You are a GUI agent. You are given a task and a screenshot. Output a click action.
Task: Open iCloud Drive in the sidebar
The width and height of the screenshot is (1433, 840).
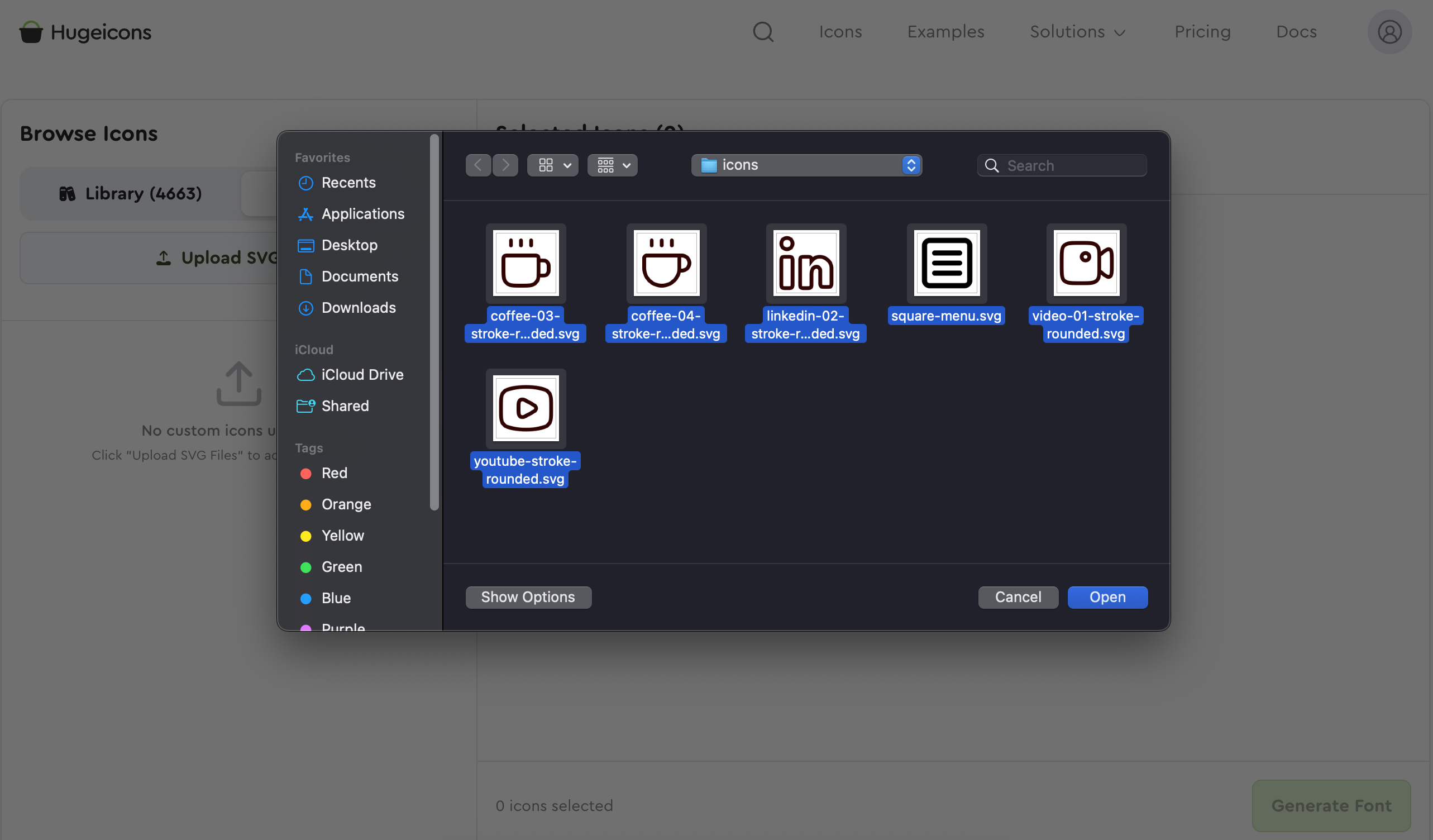click(362, 374)
